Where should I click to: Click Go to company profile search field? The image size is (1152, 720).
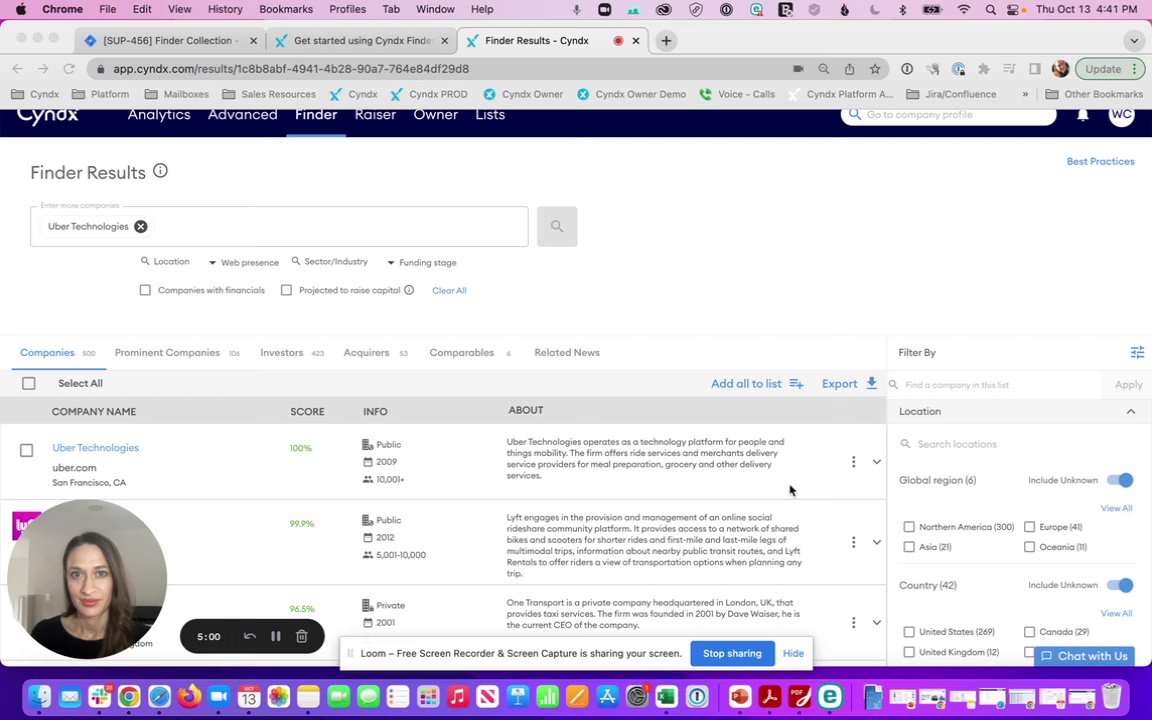pyautogui.click(x=948, y=115)
